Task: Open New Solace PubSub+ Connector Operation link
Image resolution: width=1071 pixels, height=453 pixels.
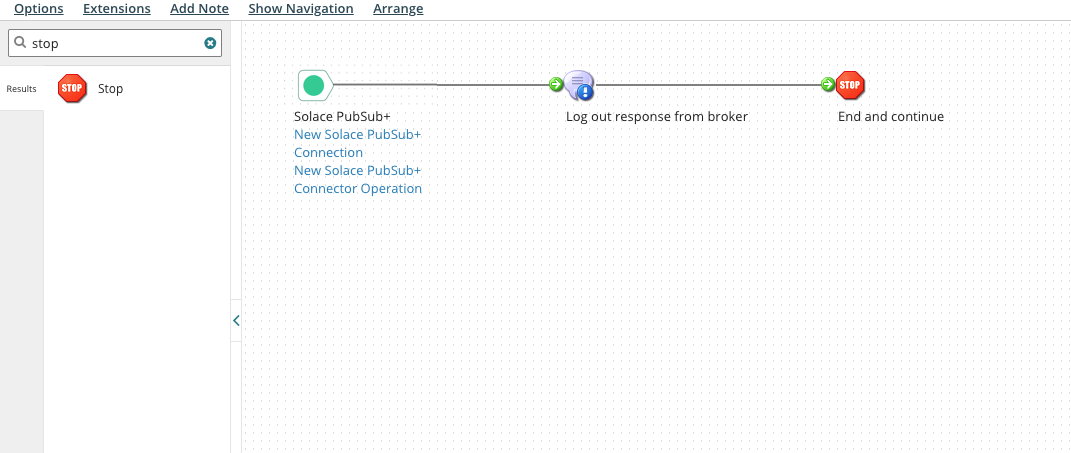Action: click(x=357, y=179)
